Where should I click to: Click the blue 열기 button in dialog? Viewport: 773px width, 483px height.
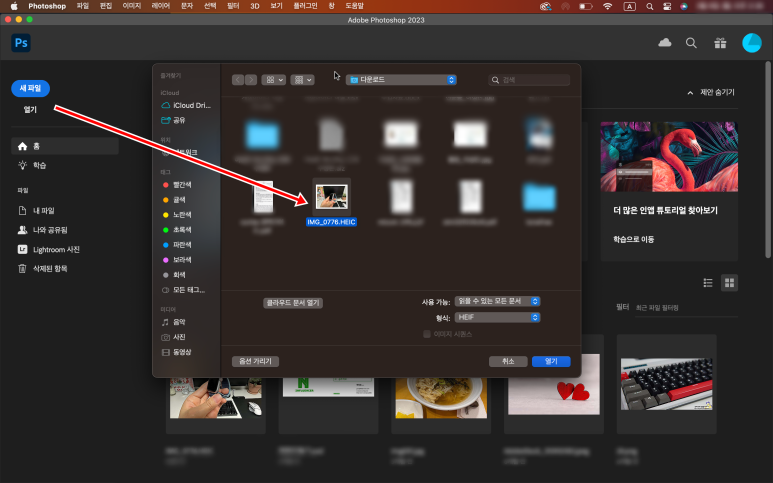[551, 361]
